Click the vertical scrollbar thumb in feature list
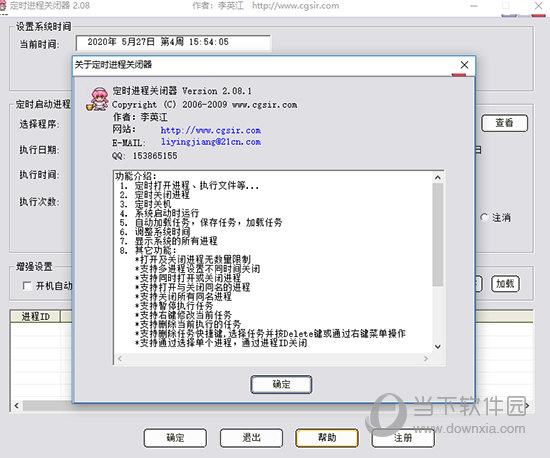The image size is (550, 458). coord(438,234)
